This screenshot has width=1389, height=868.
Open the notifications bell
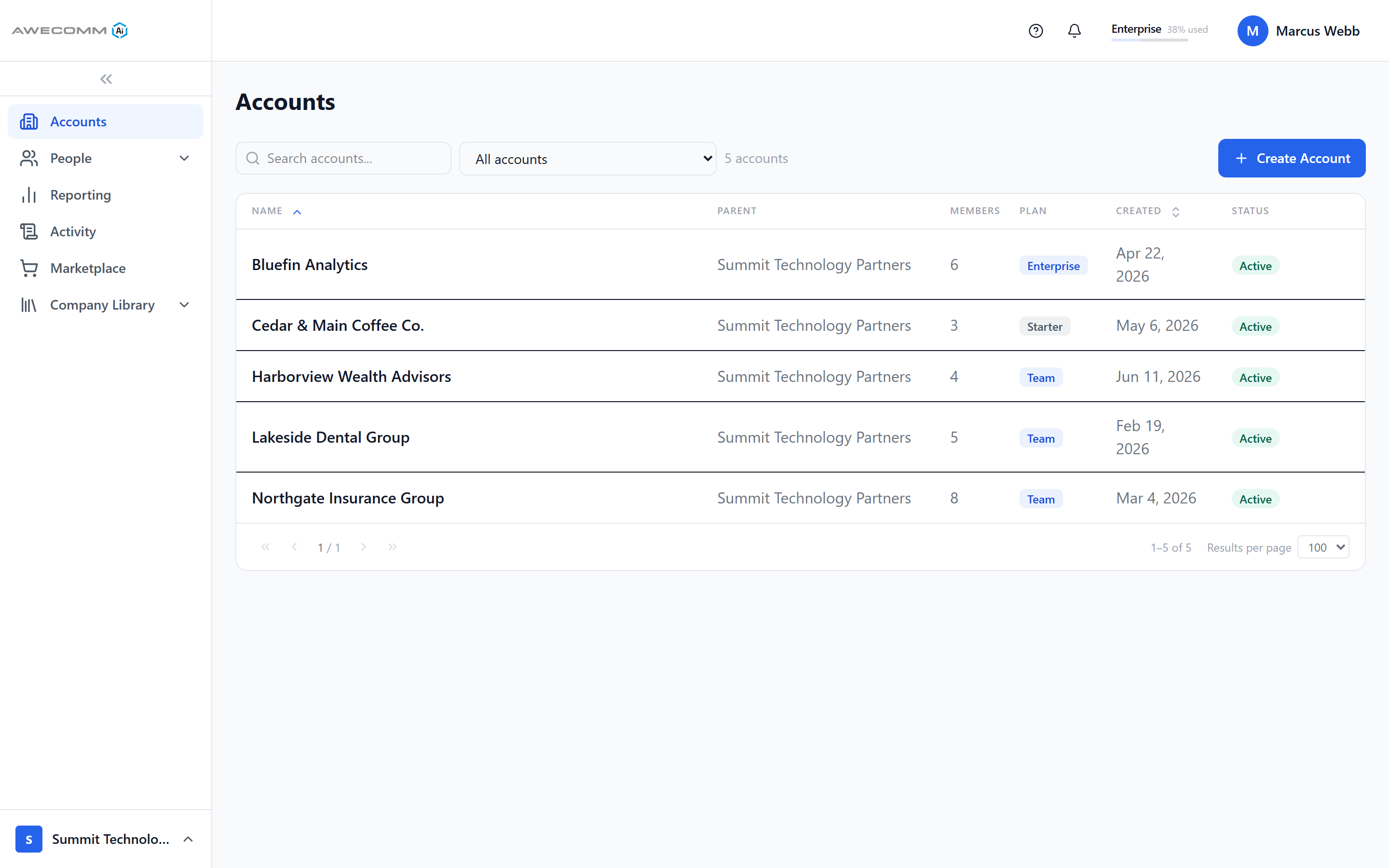coord(1074,31)
